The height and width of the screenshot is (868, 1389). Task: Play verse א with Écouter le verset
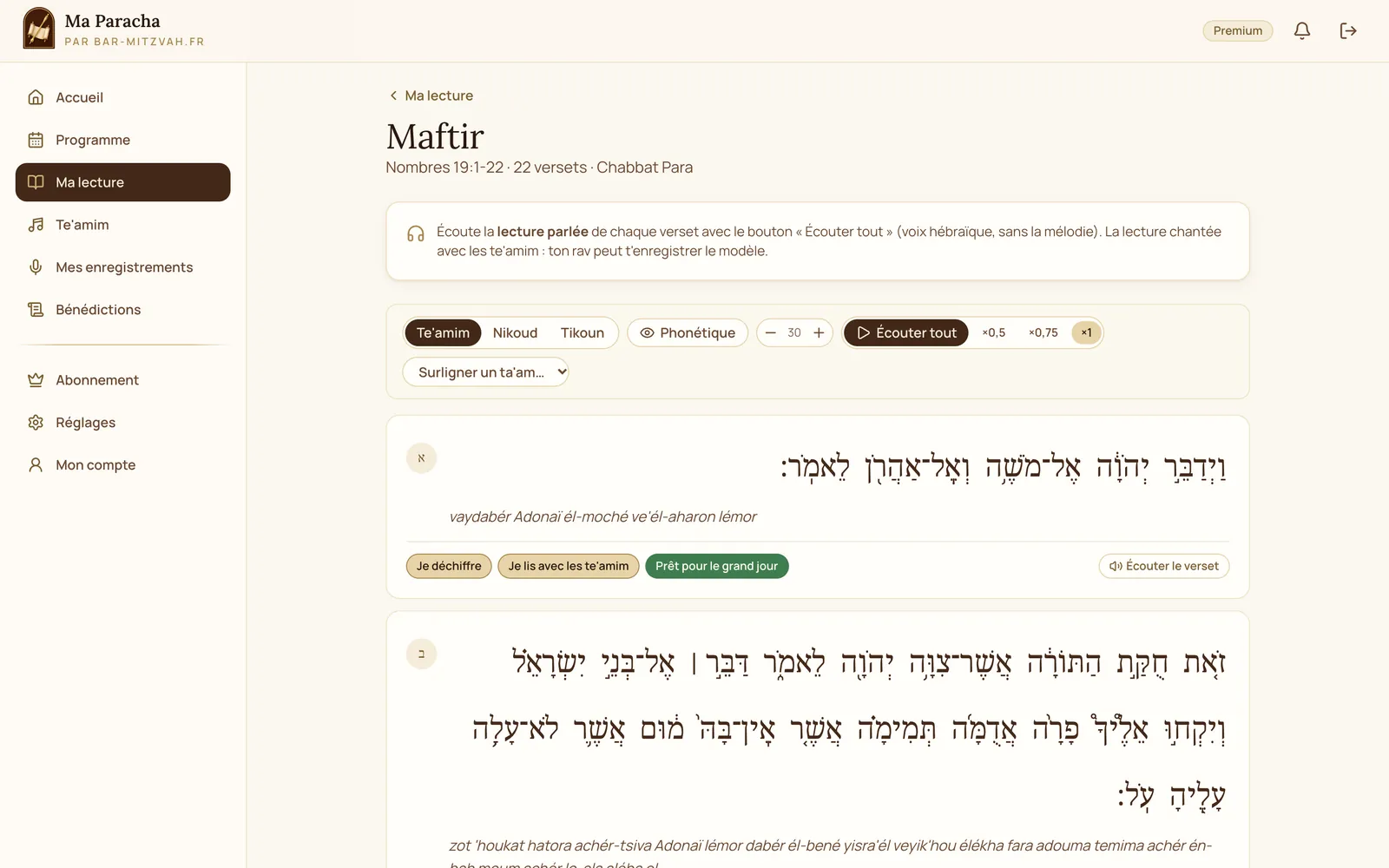pyautogui.click(x=1163, y=566)
